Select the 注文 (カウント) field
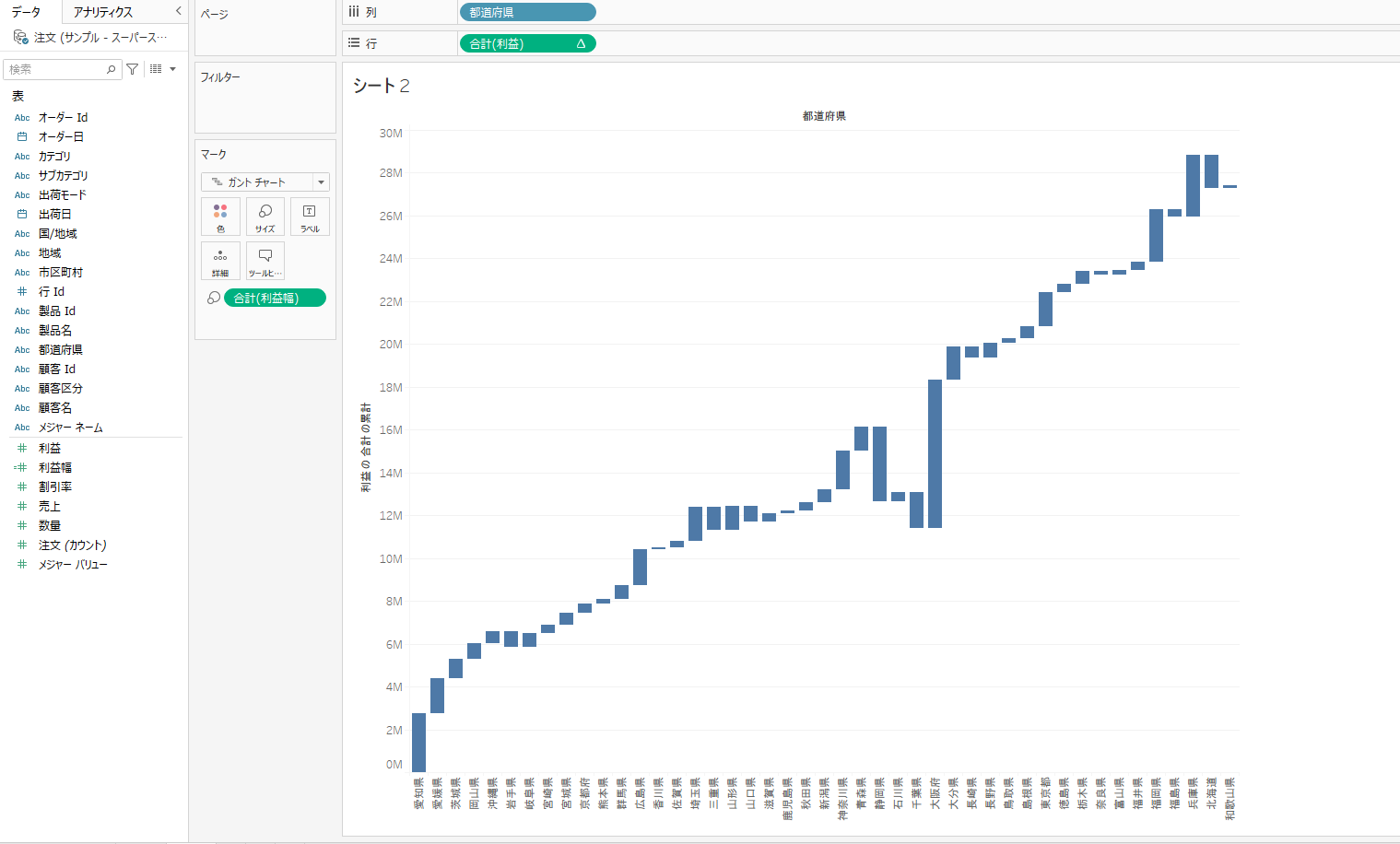The width and height of the screenshot is (1400, 844). 73,545
